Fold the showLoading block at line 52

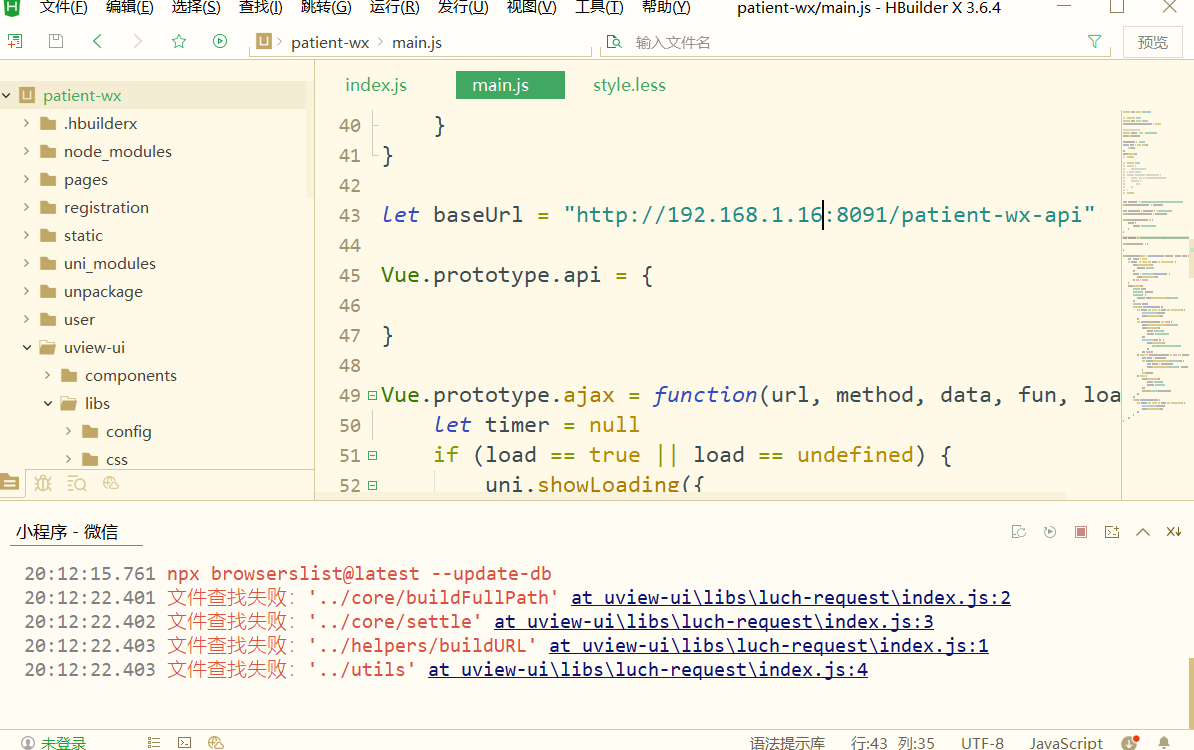pyautogui.click(x=372, y=485)
